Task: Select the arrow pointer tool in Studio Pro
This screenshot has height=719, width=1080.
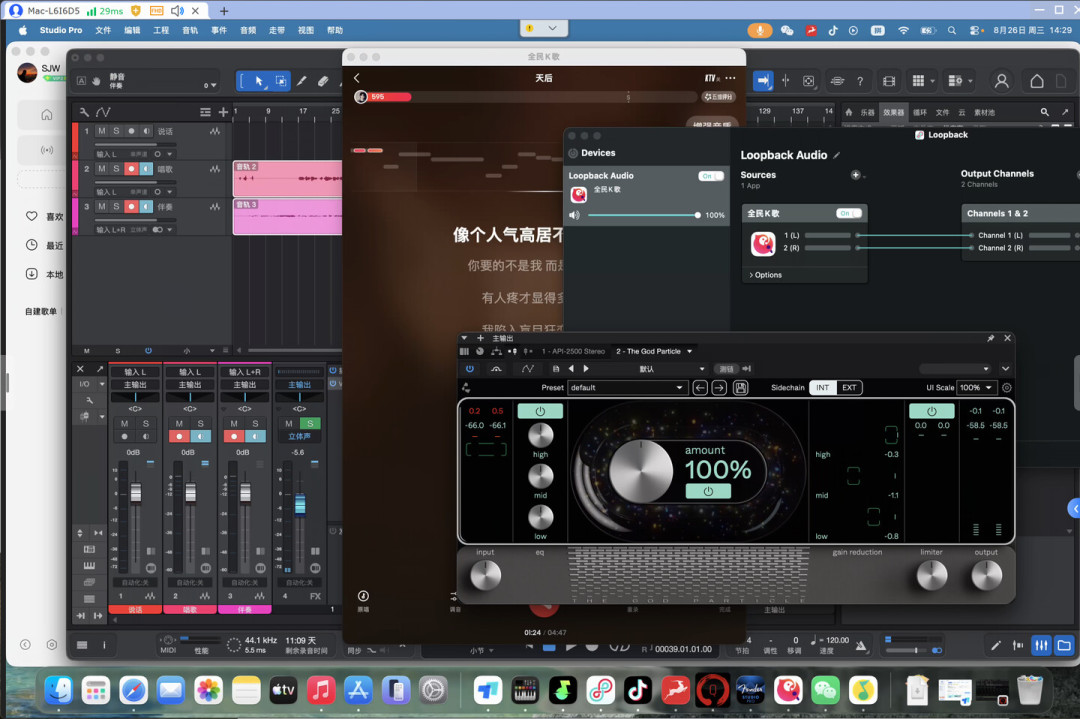Action: pyautogui.click(x=260, y=81)
